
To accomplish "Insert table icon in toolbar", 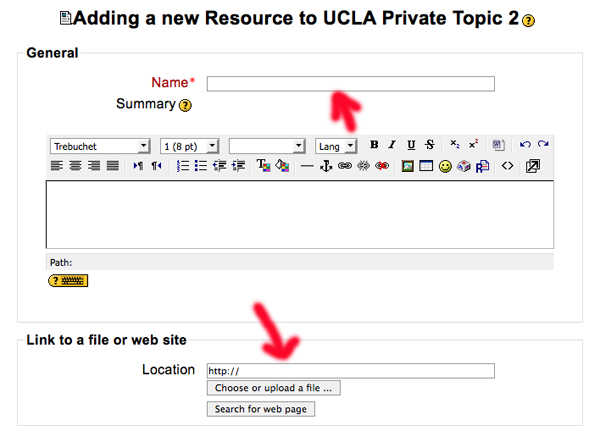I will [426, 166].
